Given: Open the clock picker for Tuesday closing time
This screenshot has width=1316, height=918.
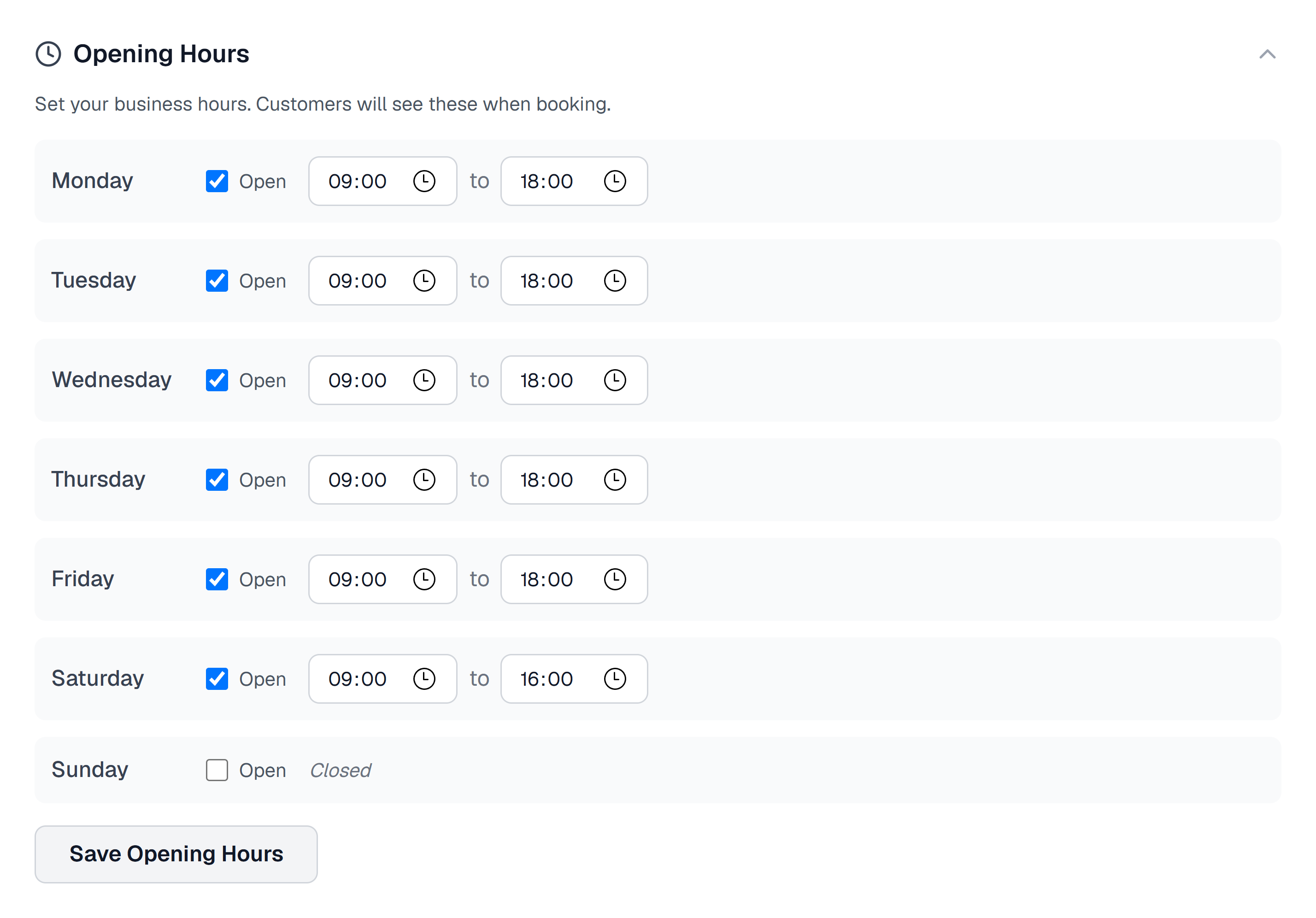Looking at the screenshot, I should pos(615,281).
